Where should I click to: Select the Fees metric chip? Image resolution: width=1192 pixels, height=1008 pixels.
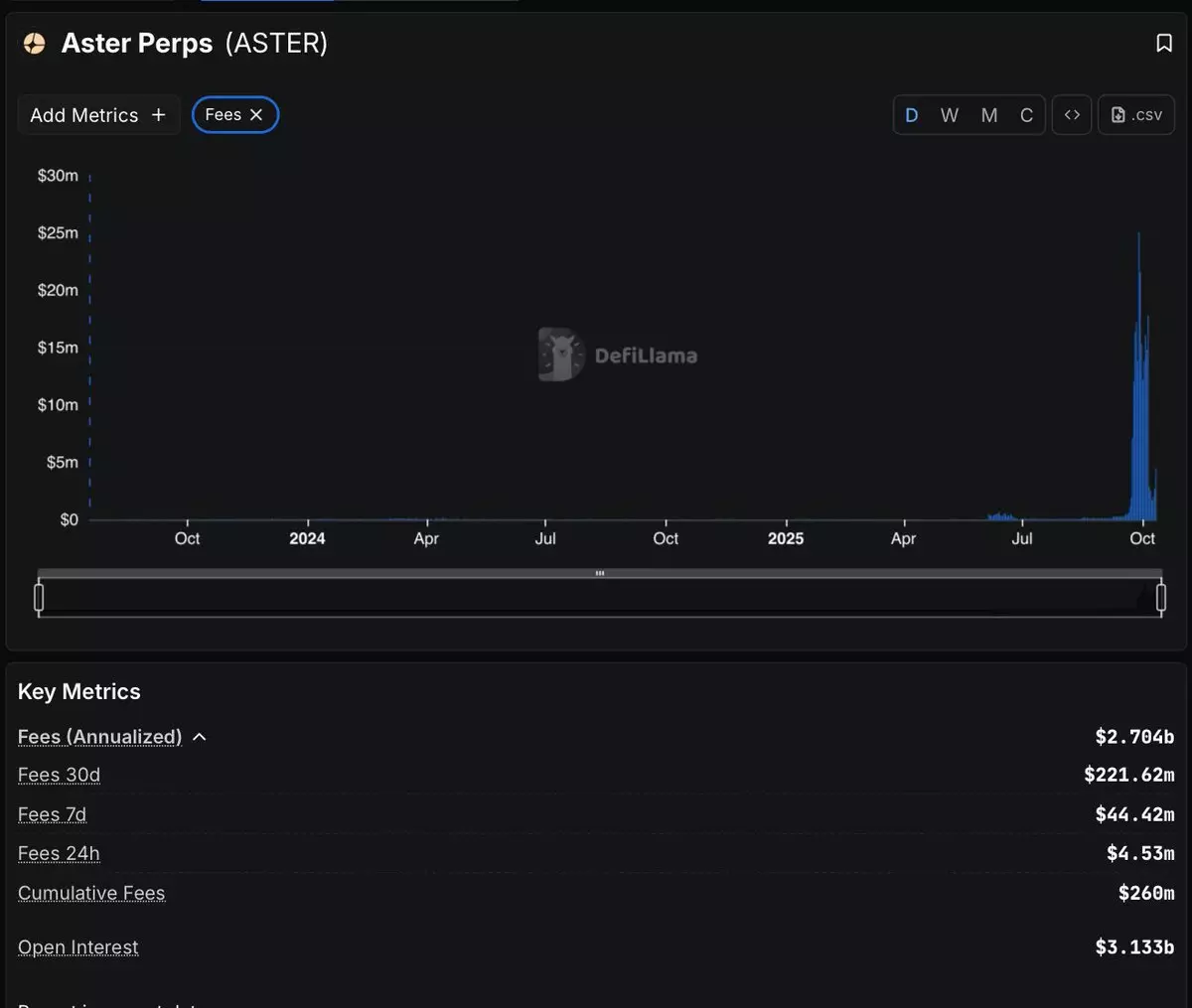[223, 115]
